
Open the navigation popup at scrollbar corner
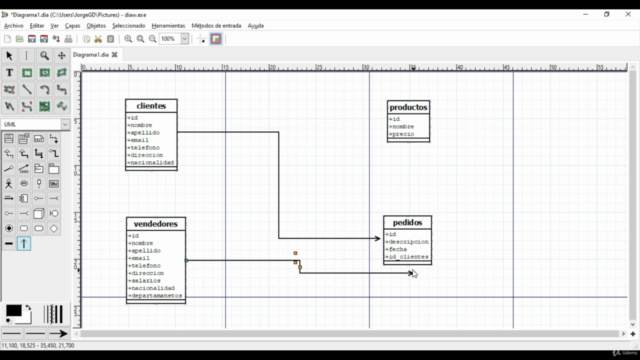633,334
